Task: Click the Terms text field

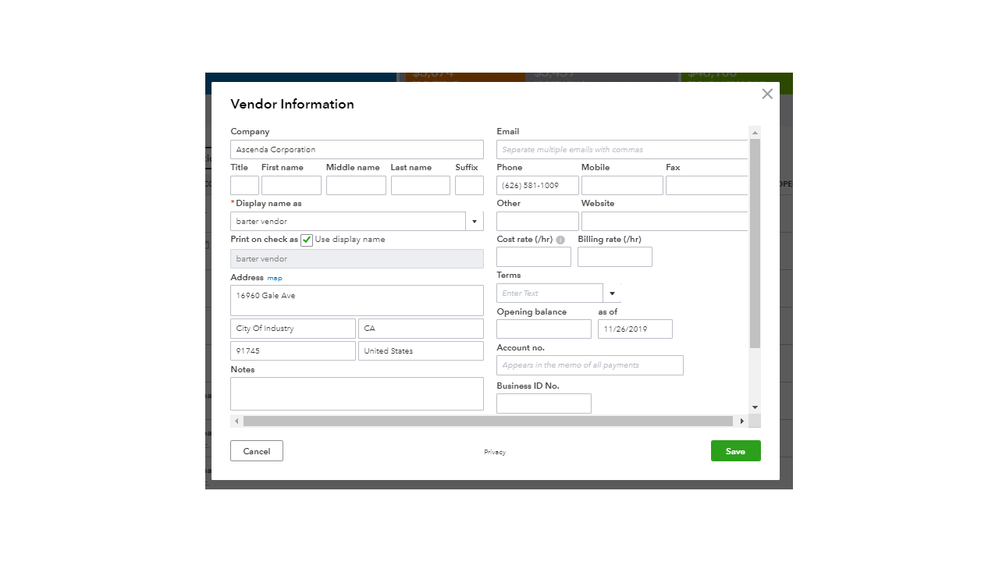Action: [550, 293]
